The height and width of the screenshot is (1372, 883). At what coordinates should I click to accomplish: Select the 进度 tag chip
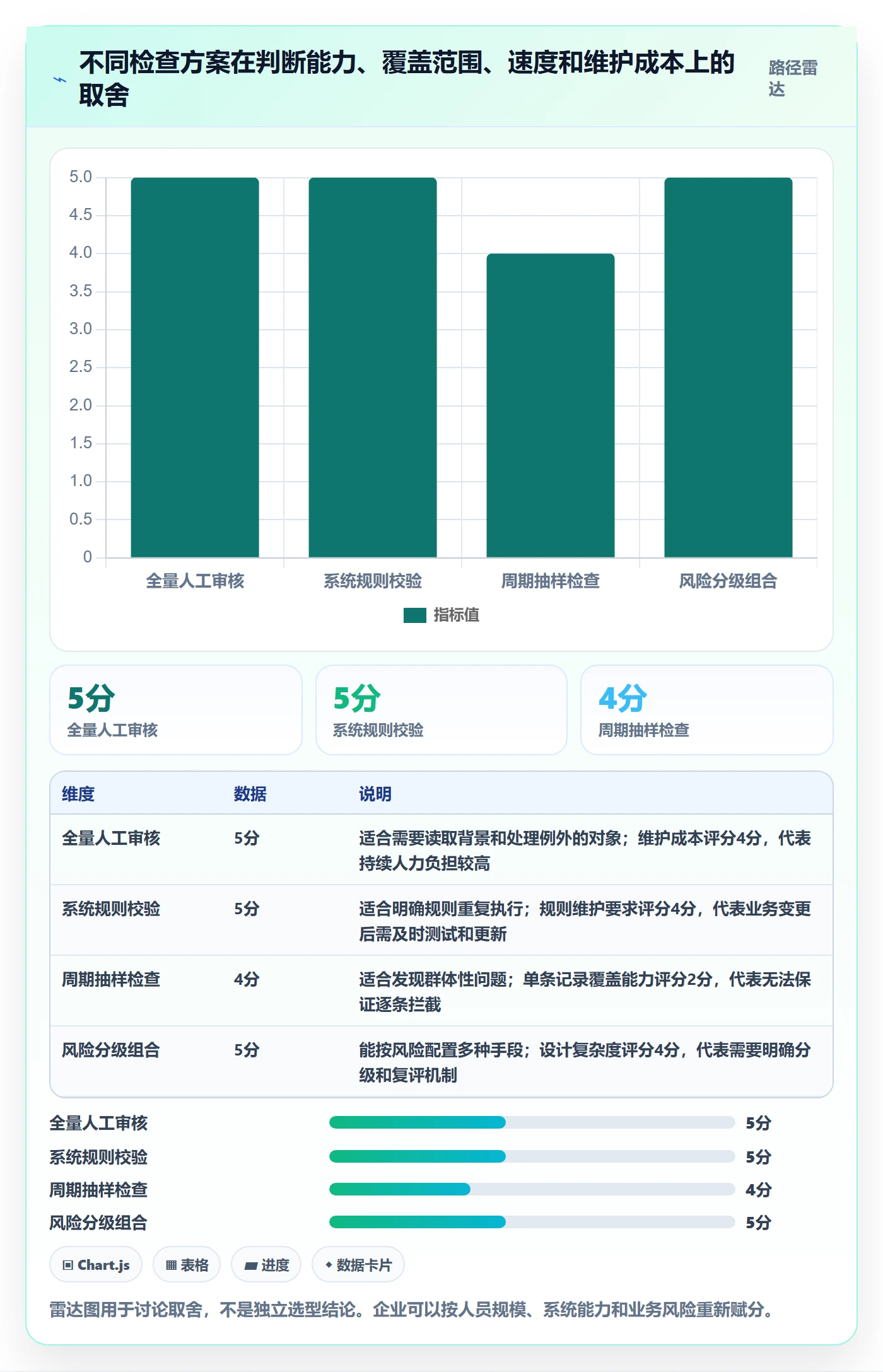pos(266,1264)
